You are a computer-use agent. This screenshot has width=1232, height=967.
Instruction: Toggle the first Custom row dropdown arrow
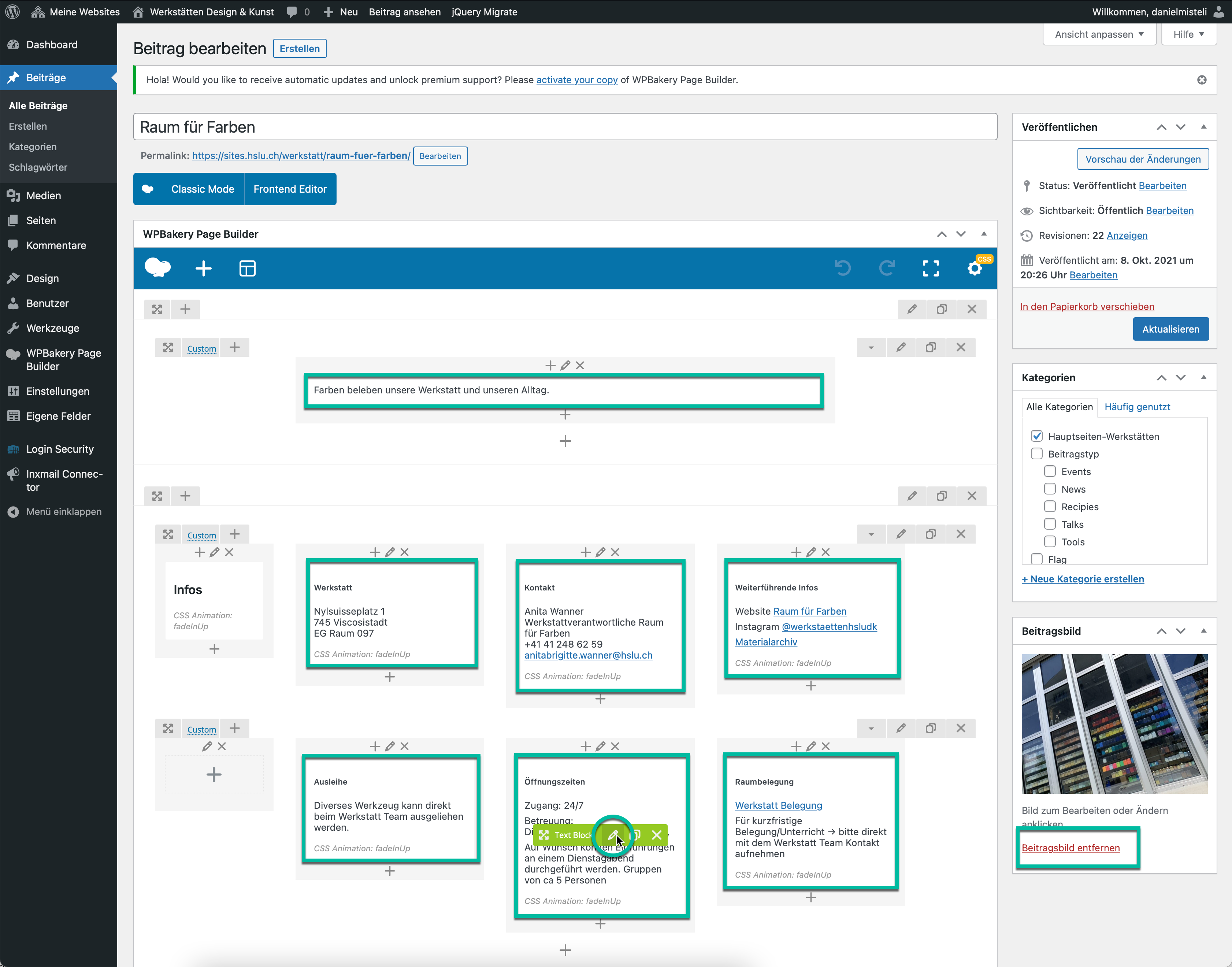coord(871,347)
